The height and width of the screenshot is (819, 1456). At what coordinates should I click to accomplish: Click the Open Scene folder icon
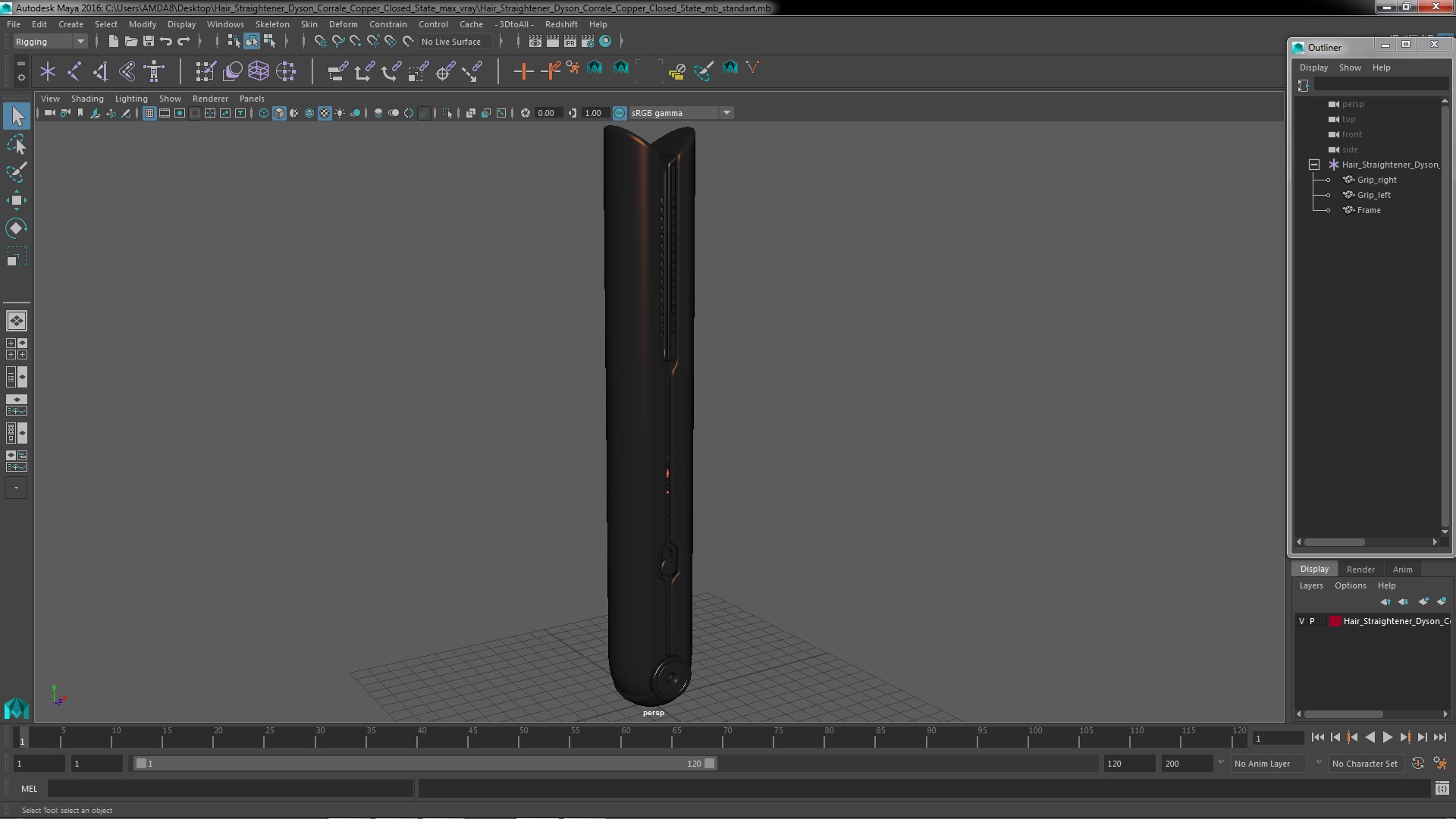pyautogui.click(x=130, y=41)
